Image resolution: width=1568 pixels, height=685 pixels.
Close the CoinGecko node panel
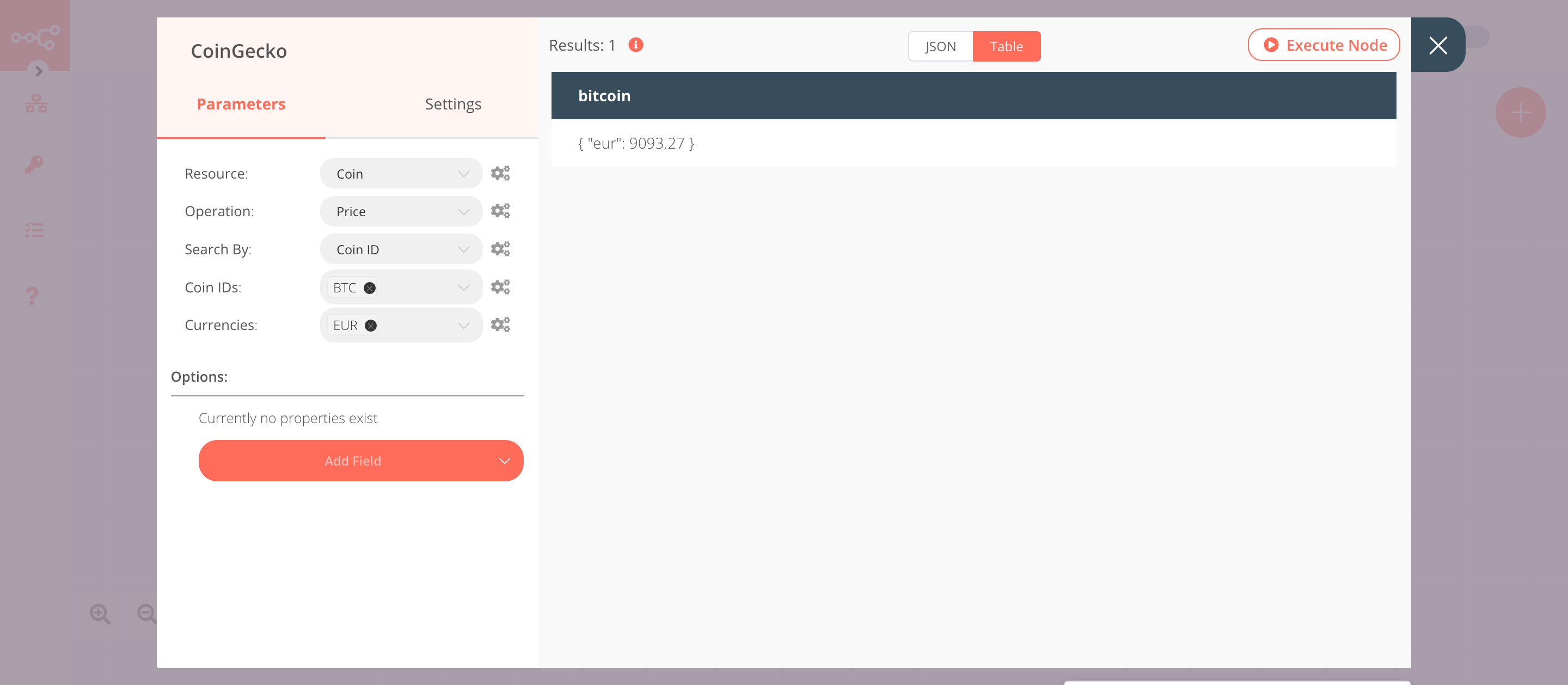1438,46
